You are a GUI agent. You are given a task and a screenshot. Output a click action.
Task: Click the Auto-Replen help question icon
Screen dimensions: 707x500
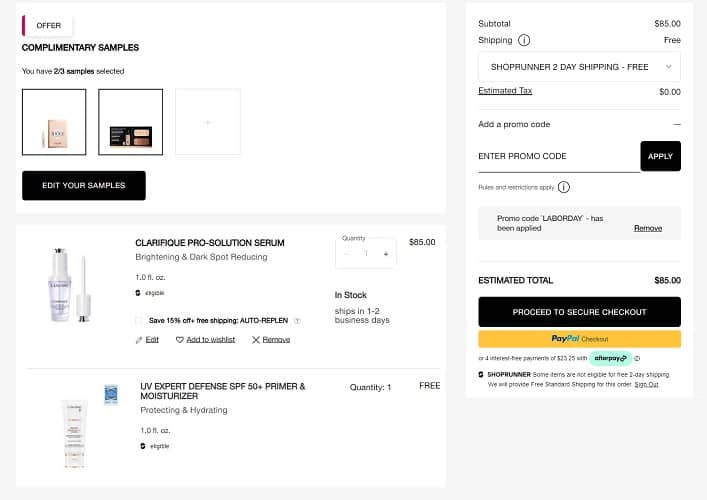(296, 321)
